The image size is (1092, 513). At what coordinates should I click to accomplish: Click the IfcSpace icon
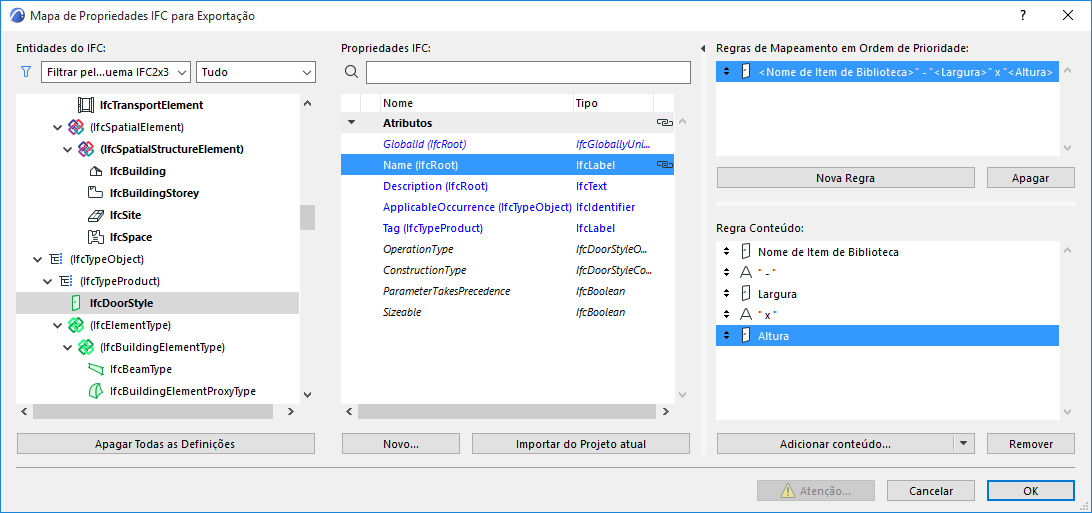(x=96, y=237)
